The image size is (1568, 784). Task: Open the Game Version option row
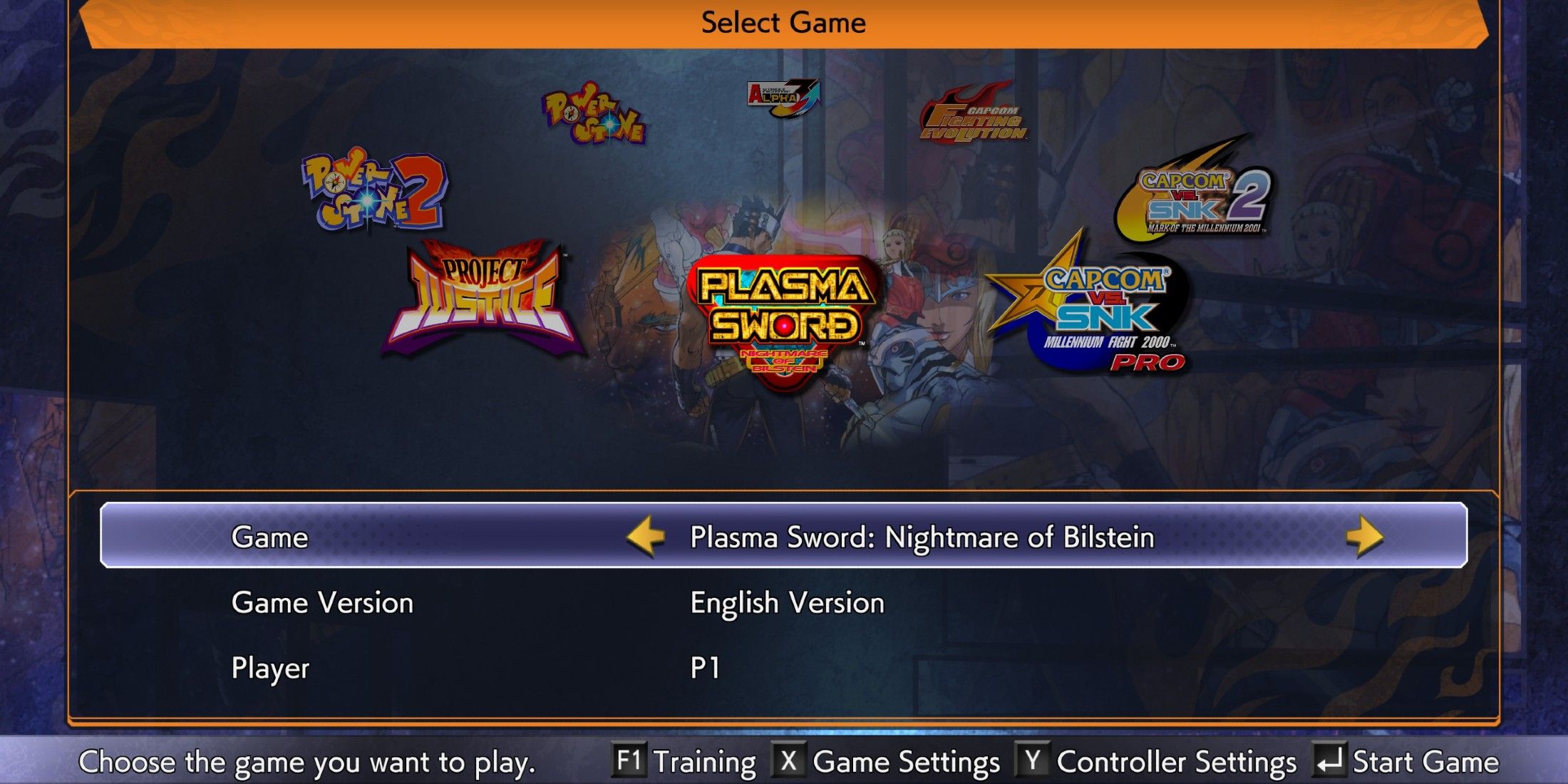coord(784,602)
